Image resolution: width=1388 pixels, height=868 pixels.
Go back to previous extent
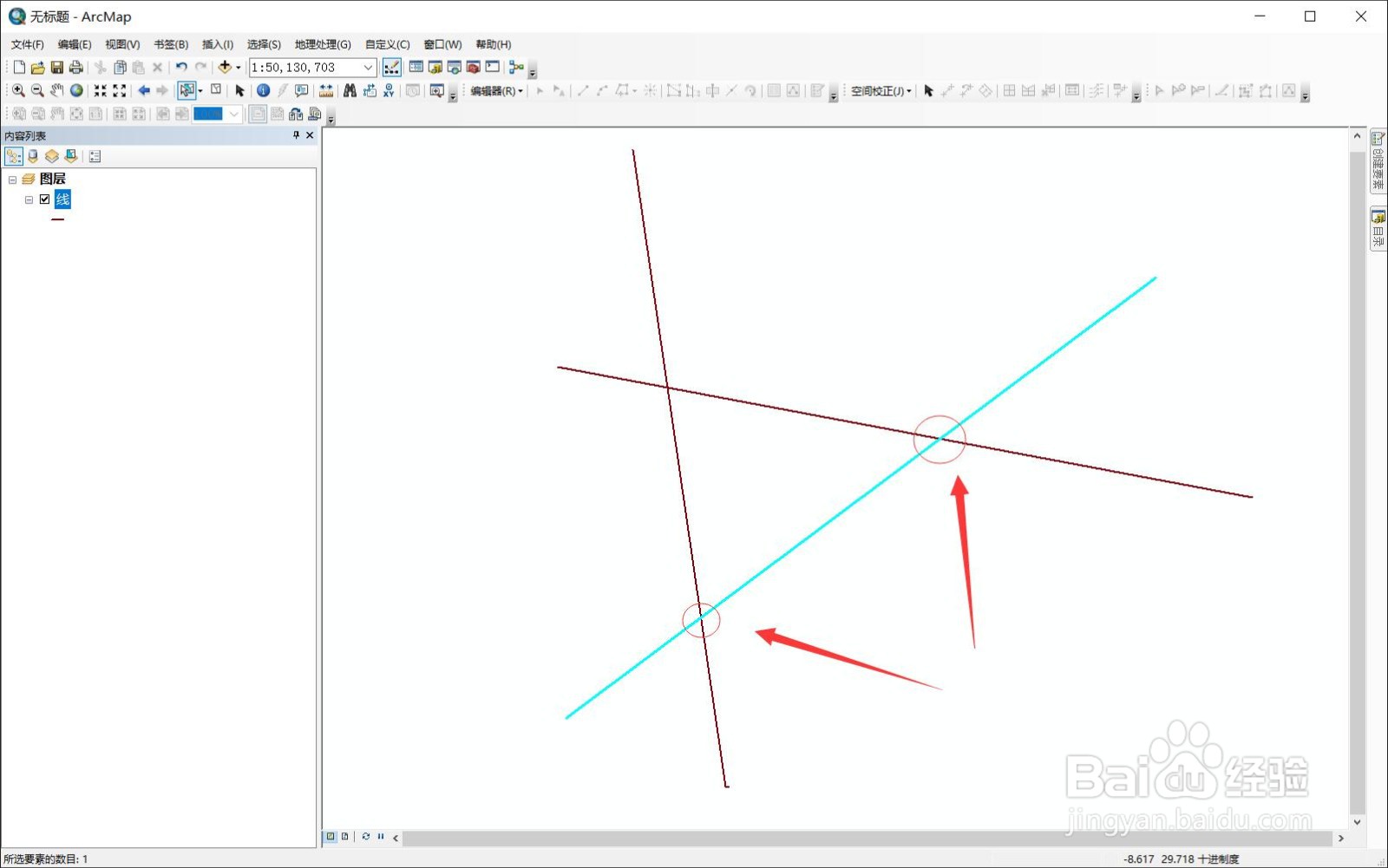tap(144, 90)
